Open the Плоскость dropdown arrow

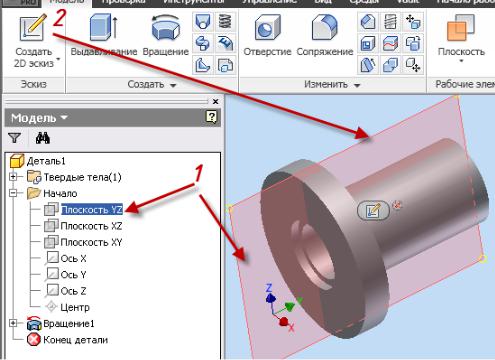pos(462,61)
